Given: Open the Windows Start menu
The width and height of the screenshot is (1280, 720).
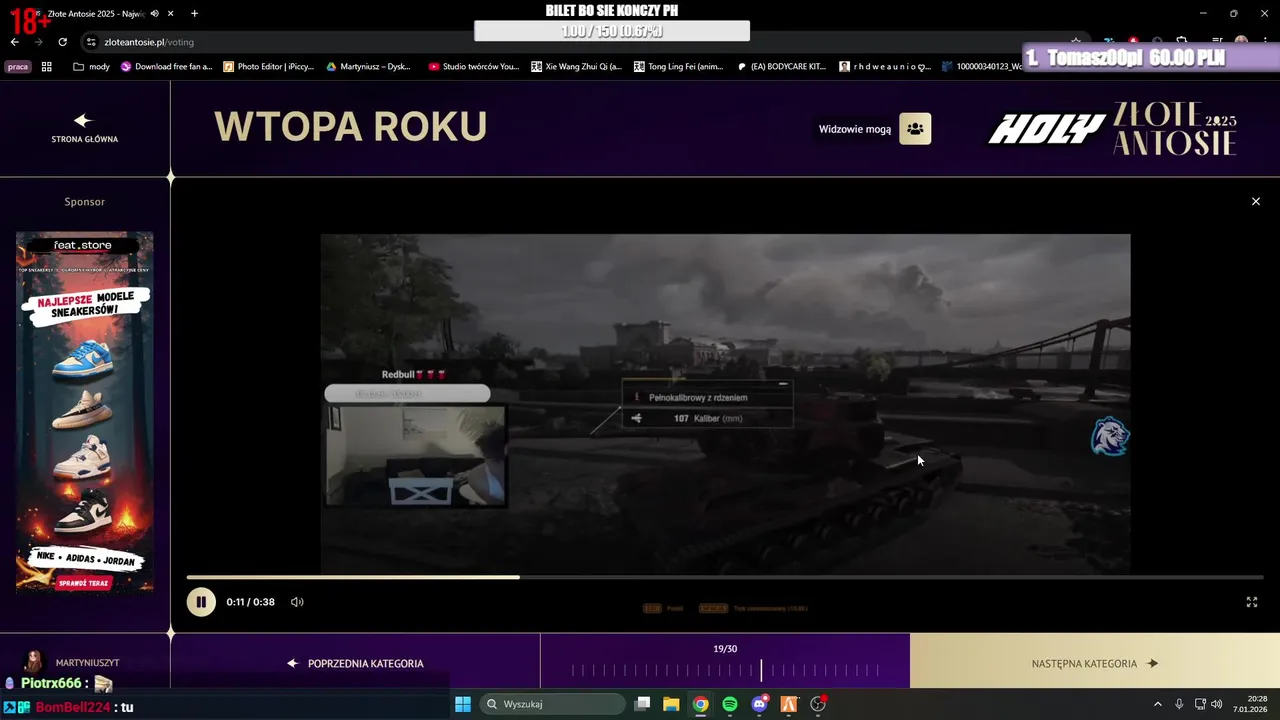Looking at the screenshot, I should click(x=463, y=704).
